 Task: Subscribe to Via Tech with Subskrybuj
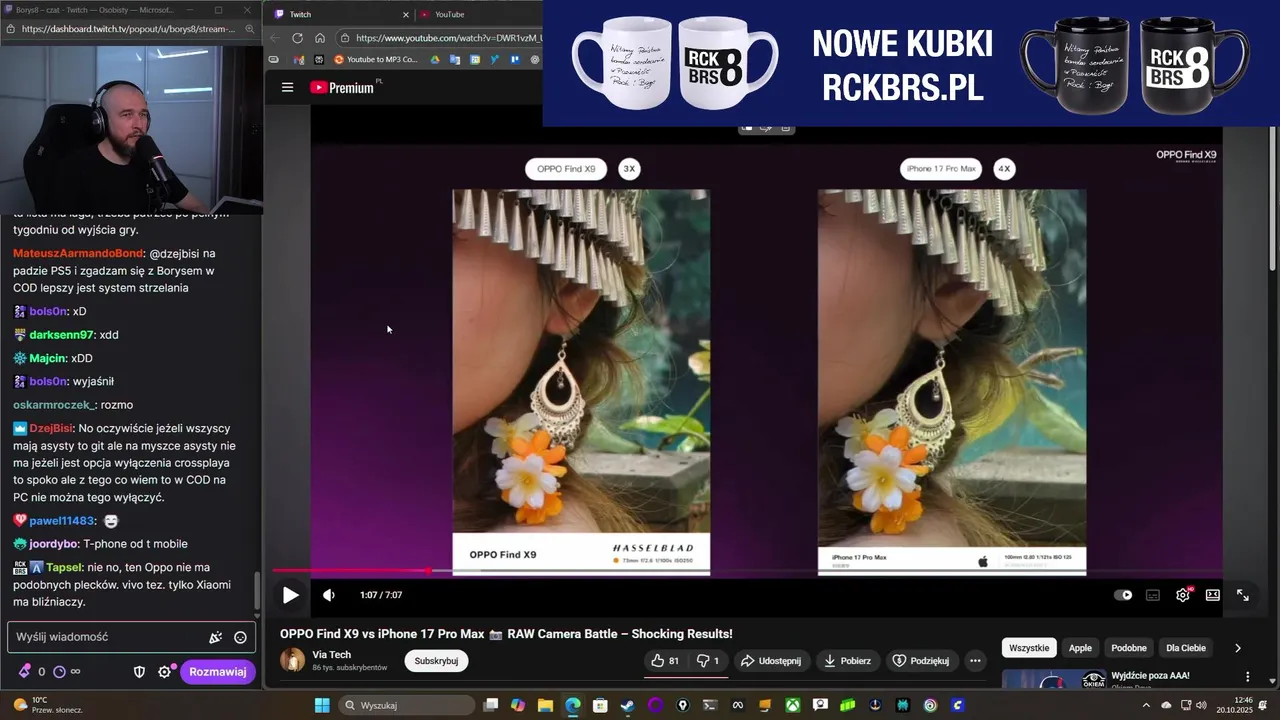pos(437,661)
